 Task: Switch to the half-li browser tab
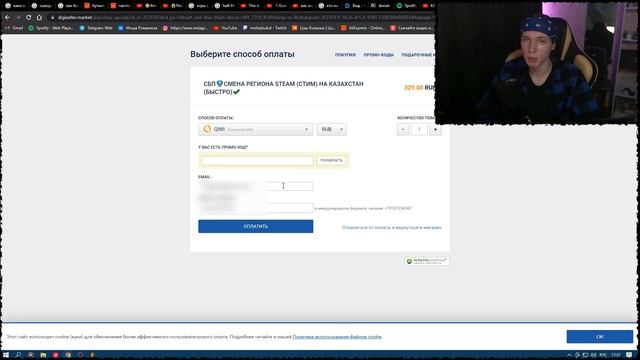click(225, 6)
